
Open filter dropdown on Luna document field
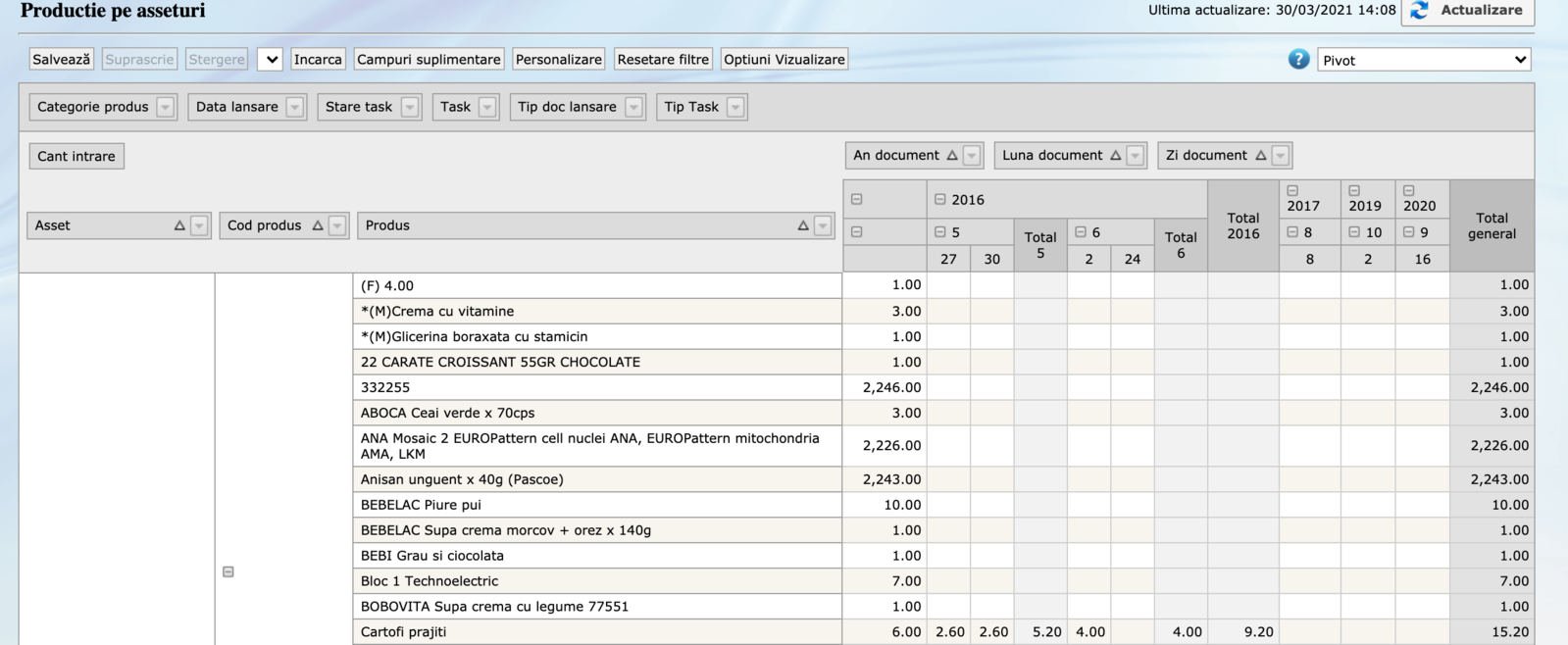coord(1135,156)
